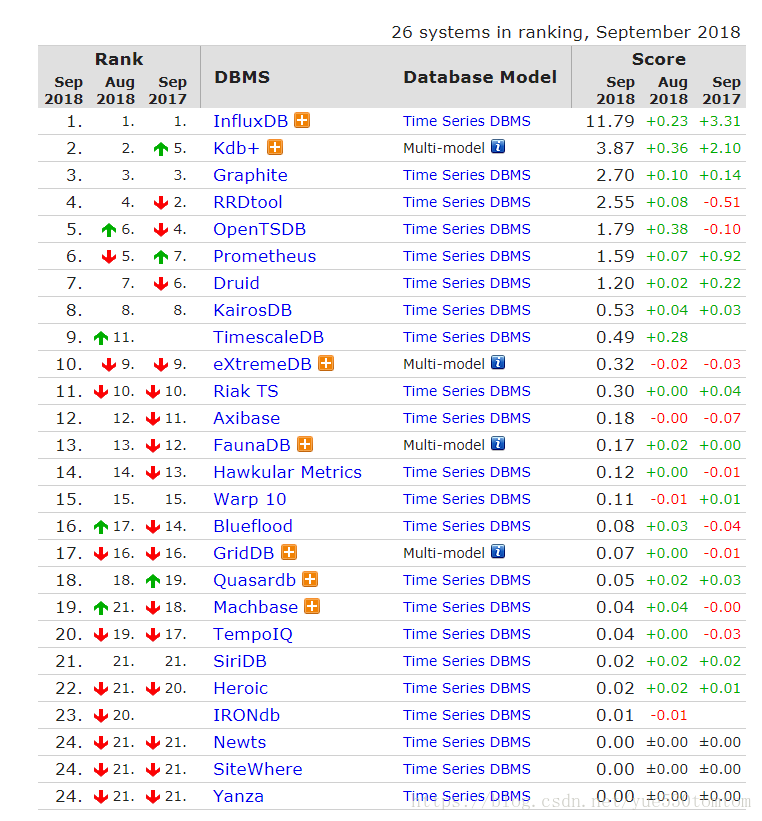Viewport: 762px width, 821px height.
Task: Open the Prometheus link
Action: coord(264,256)
